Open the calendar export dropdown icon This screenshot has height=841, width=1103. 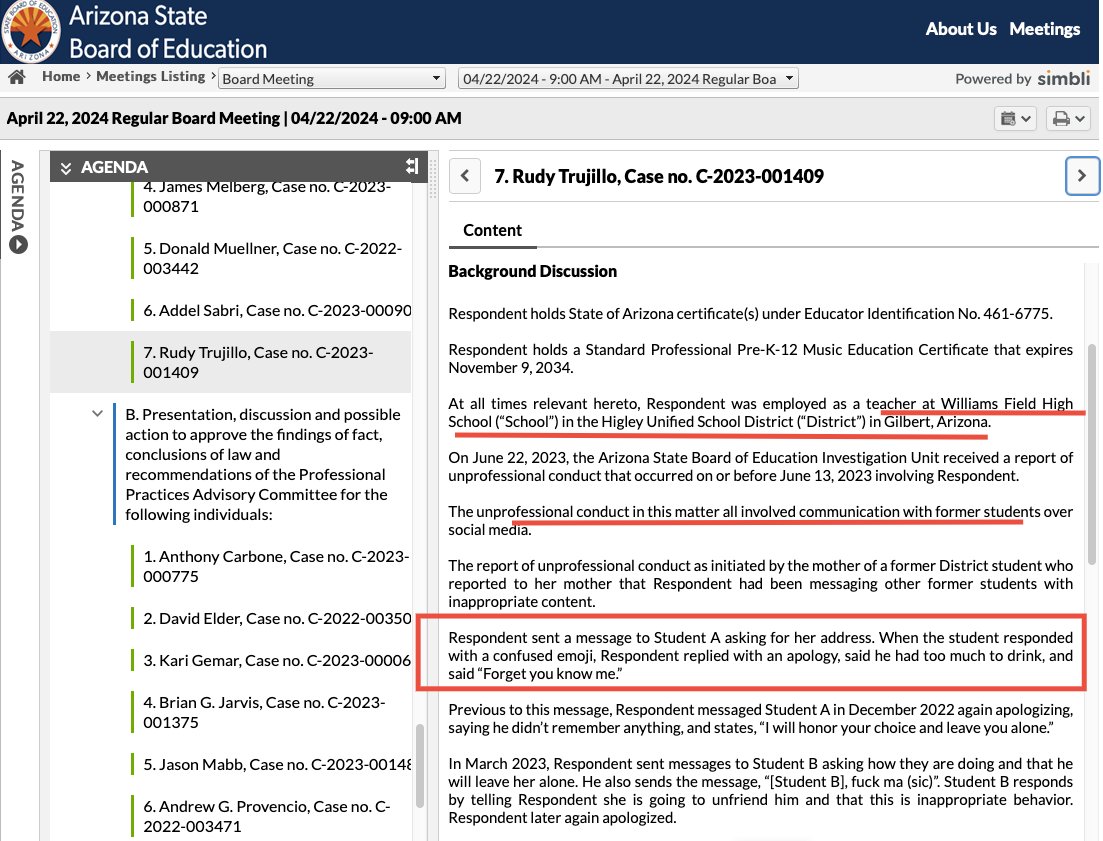click(1014, 119)
